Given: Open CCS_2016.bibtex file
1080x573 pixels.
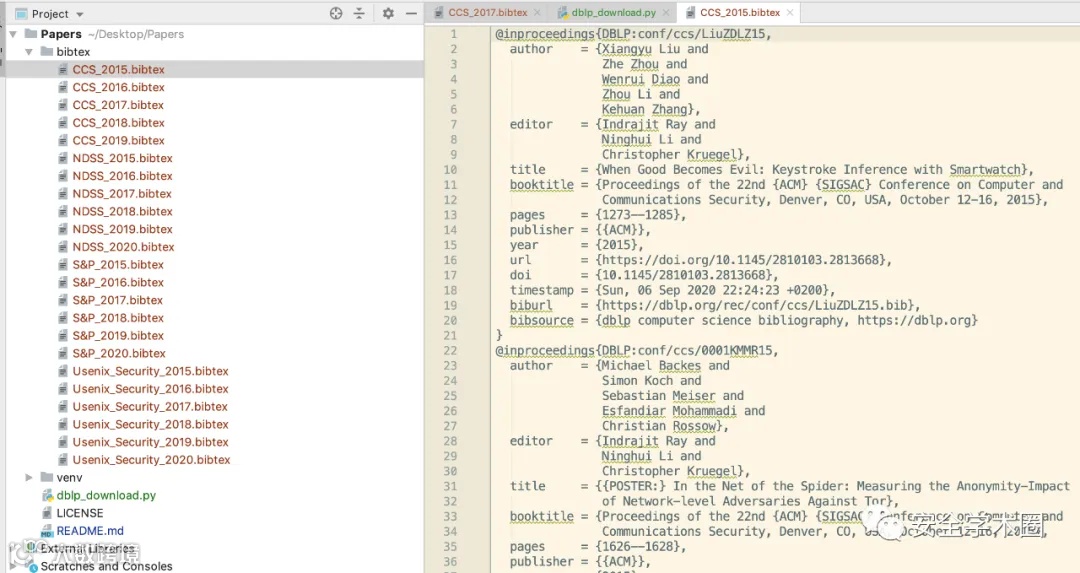Looking at the screenshot, I should point(118,87).
